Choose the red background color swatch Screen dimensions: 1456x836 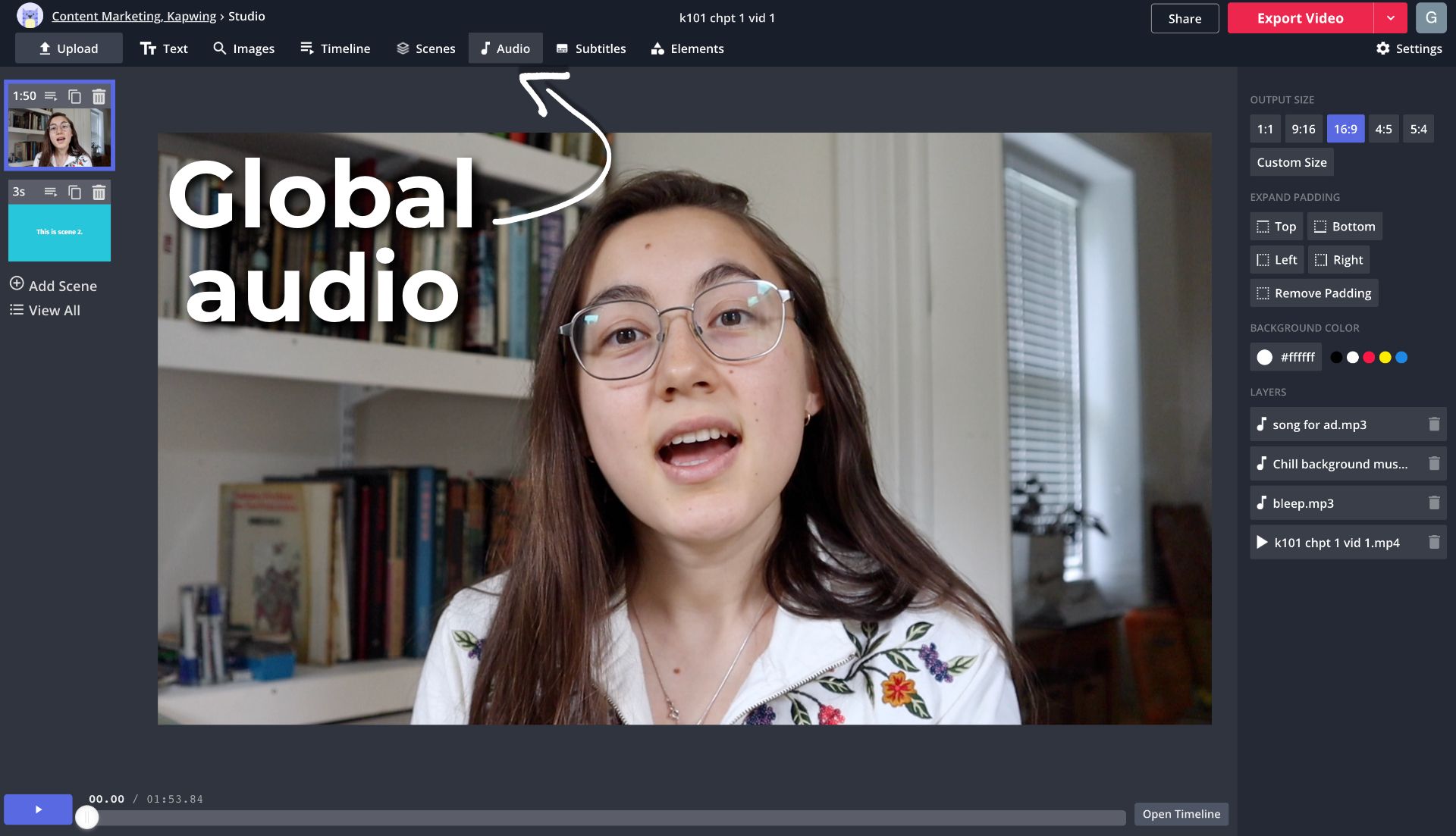pyautogui.click(x=1368, y=358)
